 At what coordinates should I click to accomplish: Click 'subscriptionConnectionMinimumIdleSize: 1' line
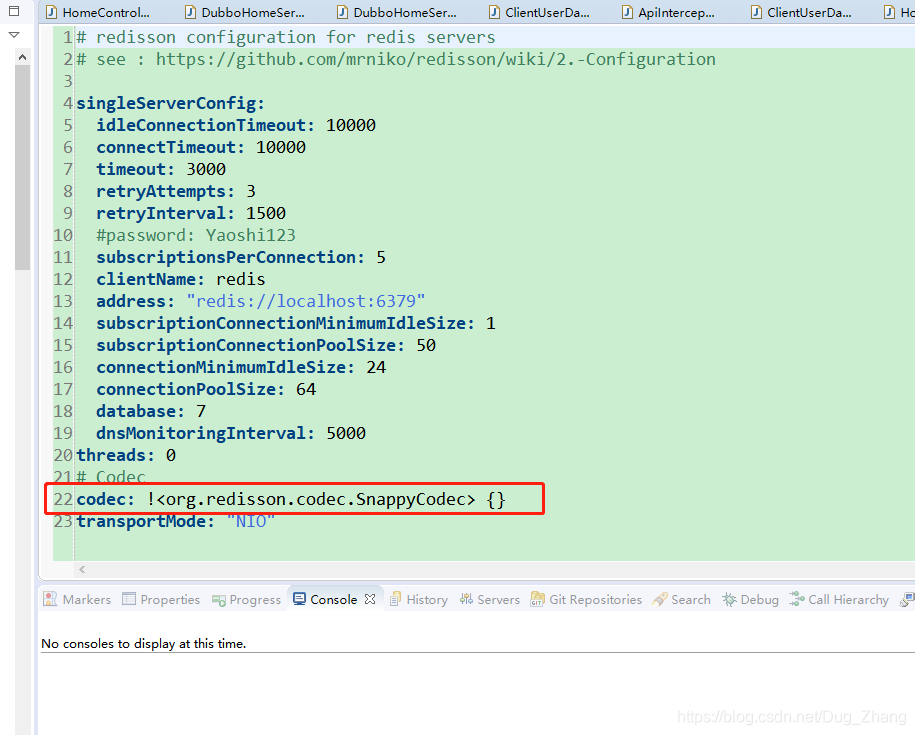click(x=296, y=324)
